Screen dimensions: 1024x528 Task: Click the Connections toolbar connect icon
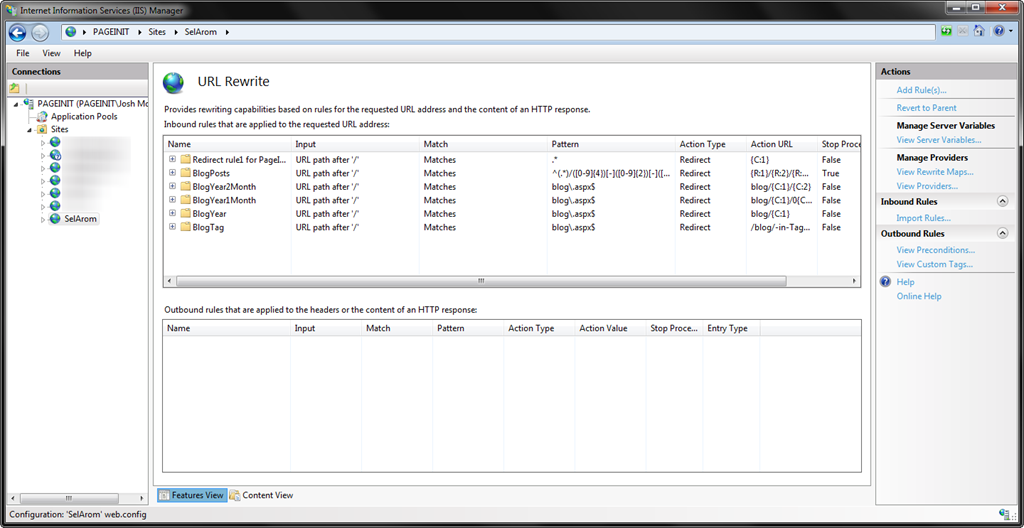click(x=15, y=89)
